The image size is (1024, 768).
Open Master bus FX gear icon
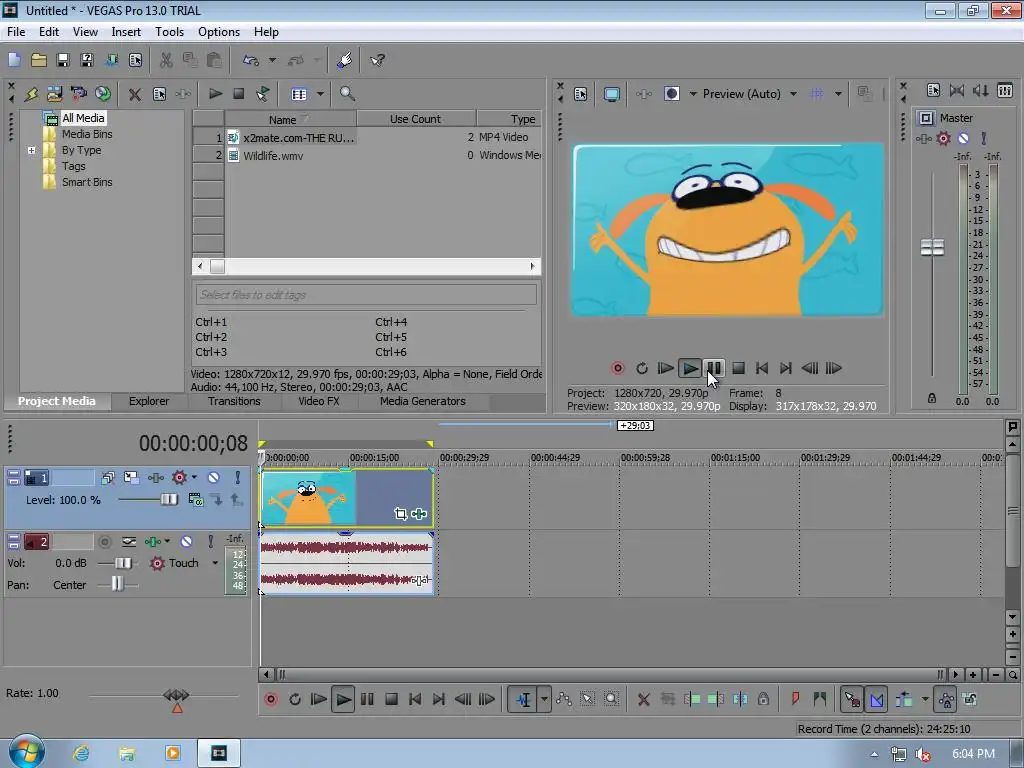point(943,138)
